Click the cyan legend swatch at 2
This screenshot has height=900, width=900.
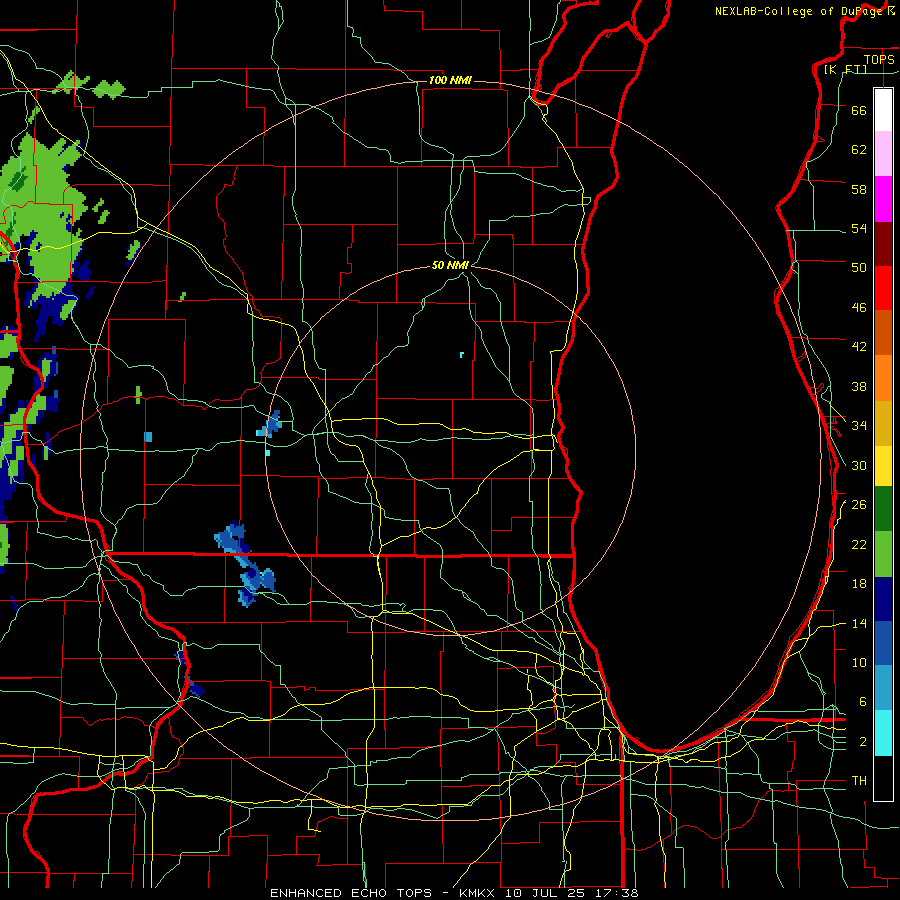(x=883, y=733)
